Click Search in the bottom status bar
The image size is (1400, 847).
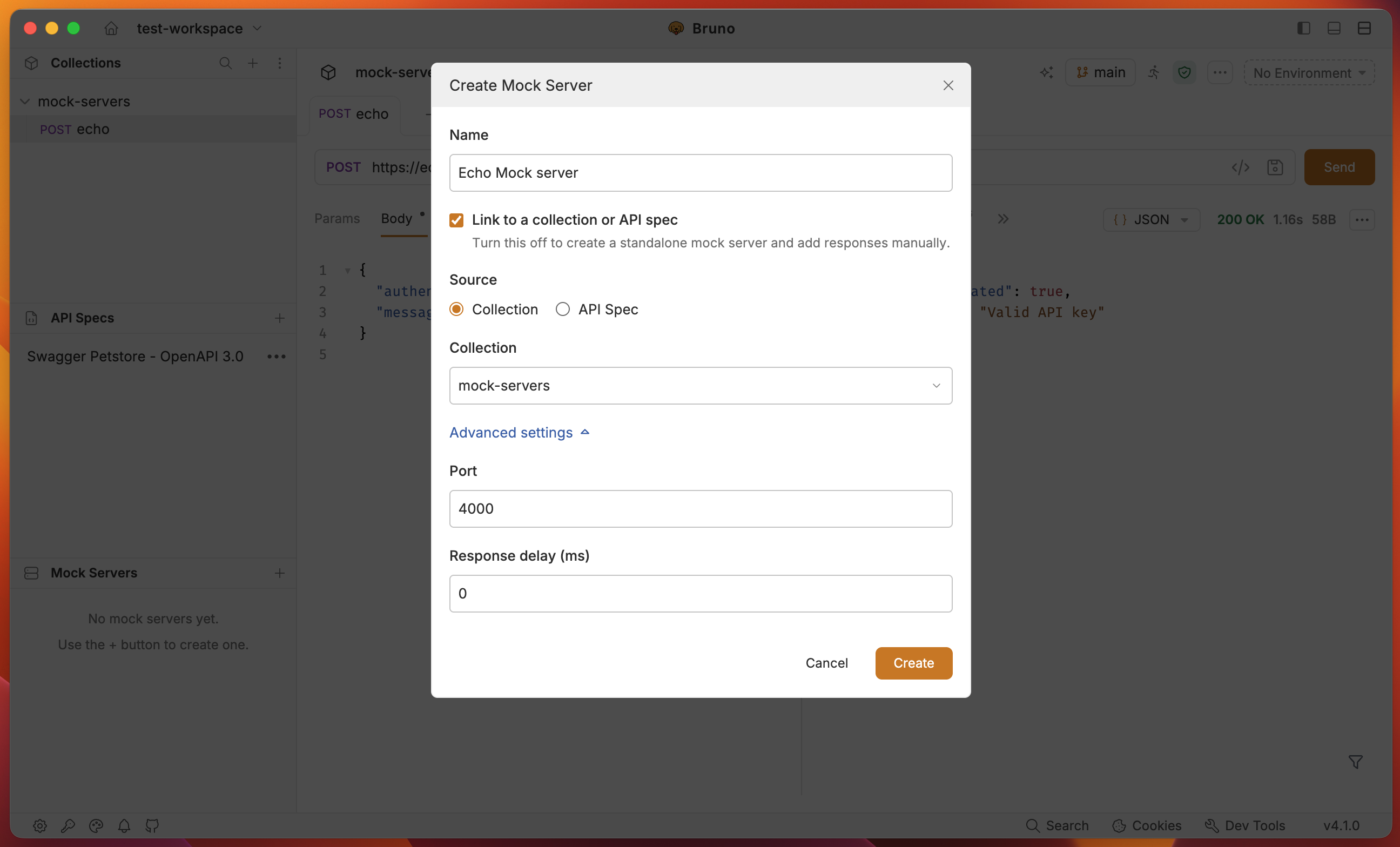click(x=1058, y=825)
